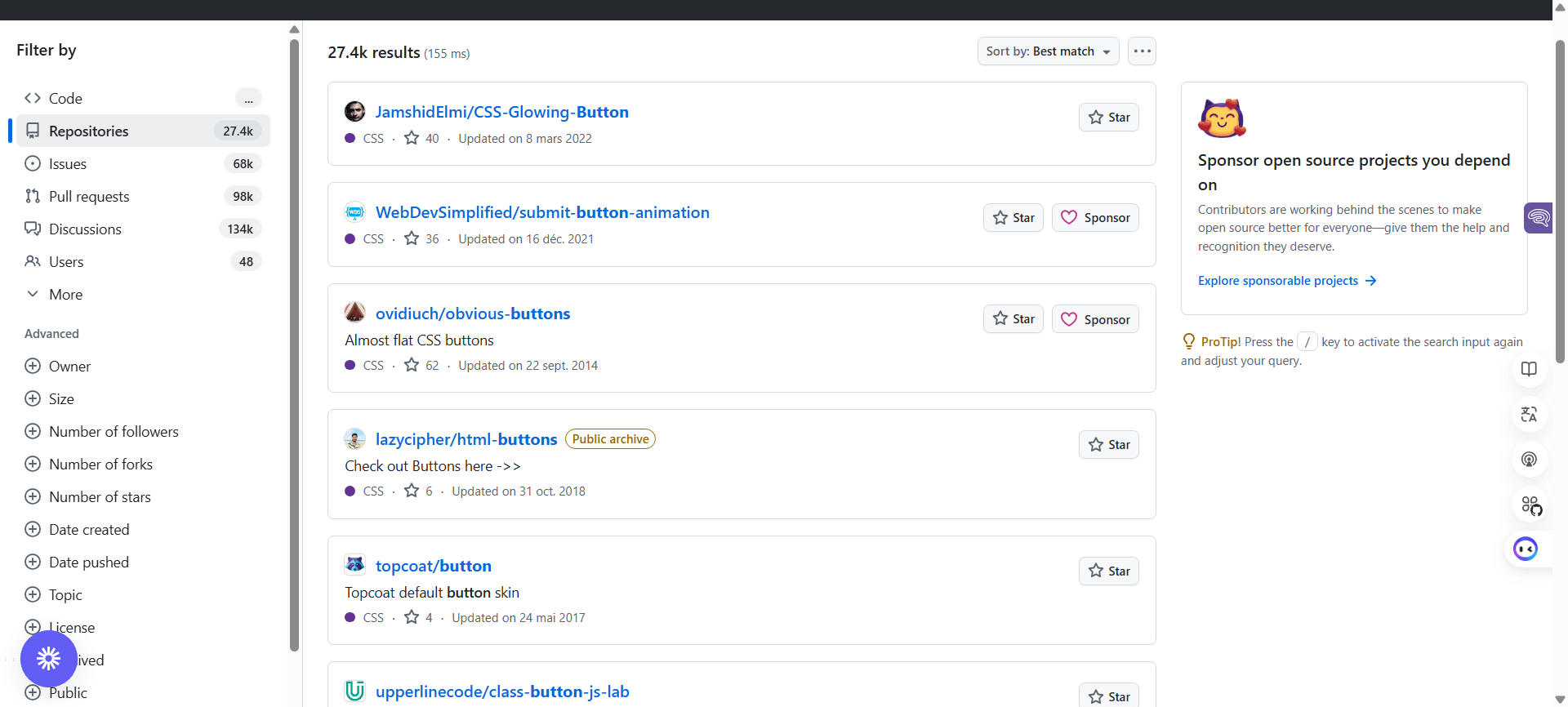
Task: View Users results
Action: point(143,261)
